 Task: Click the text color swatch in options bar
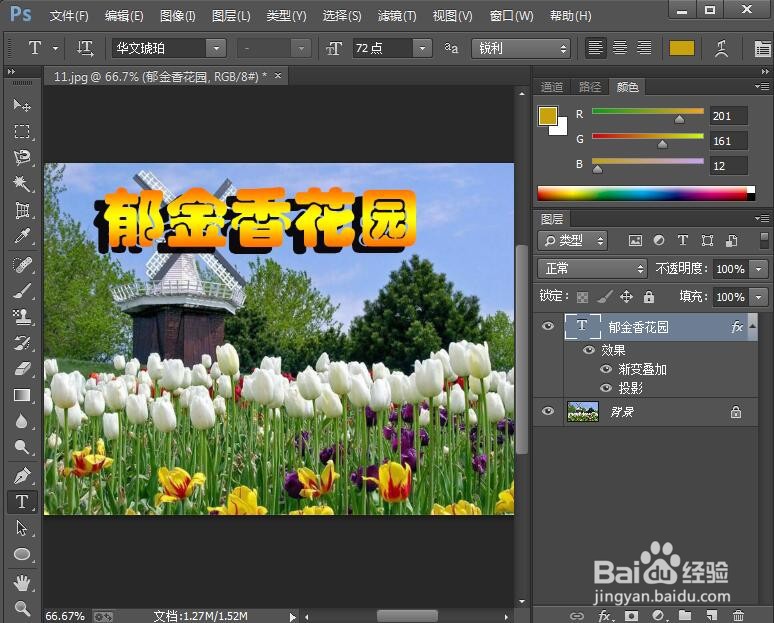coord(682,48)
